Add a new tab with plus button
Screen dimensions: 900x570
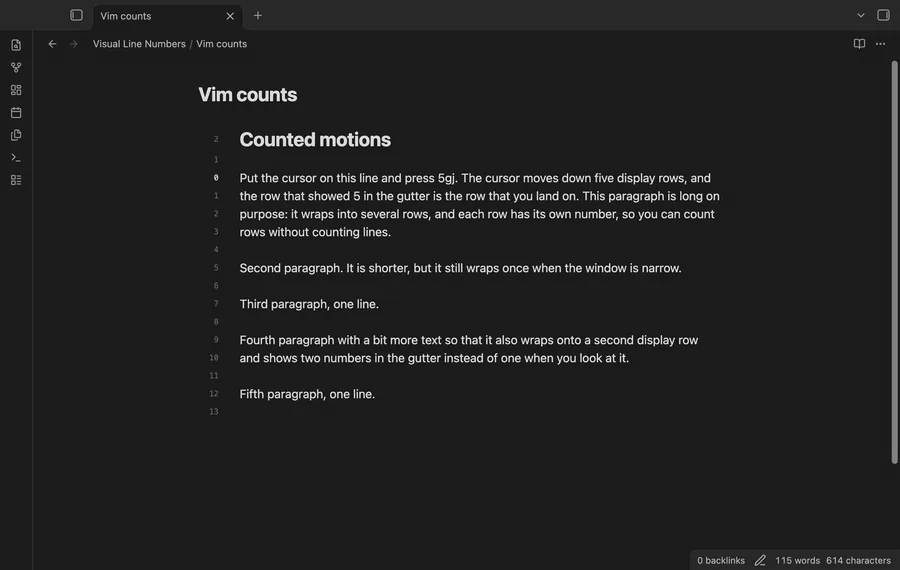pyautogui.click(x=258, y=15)
